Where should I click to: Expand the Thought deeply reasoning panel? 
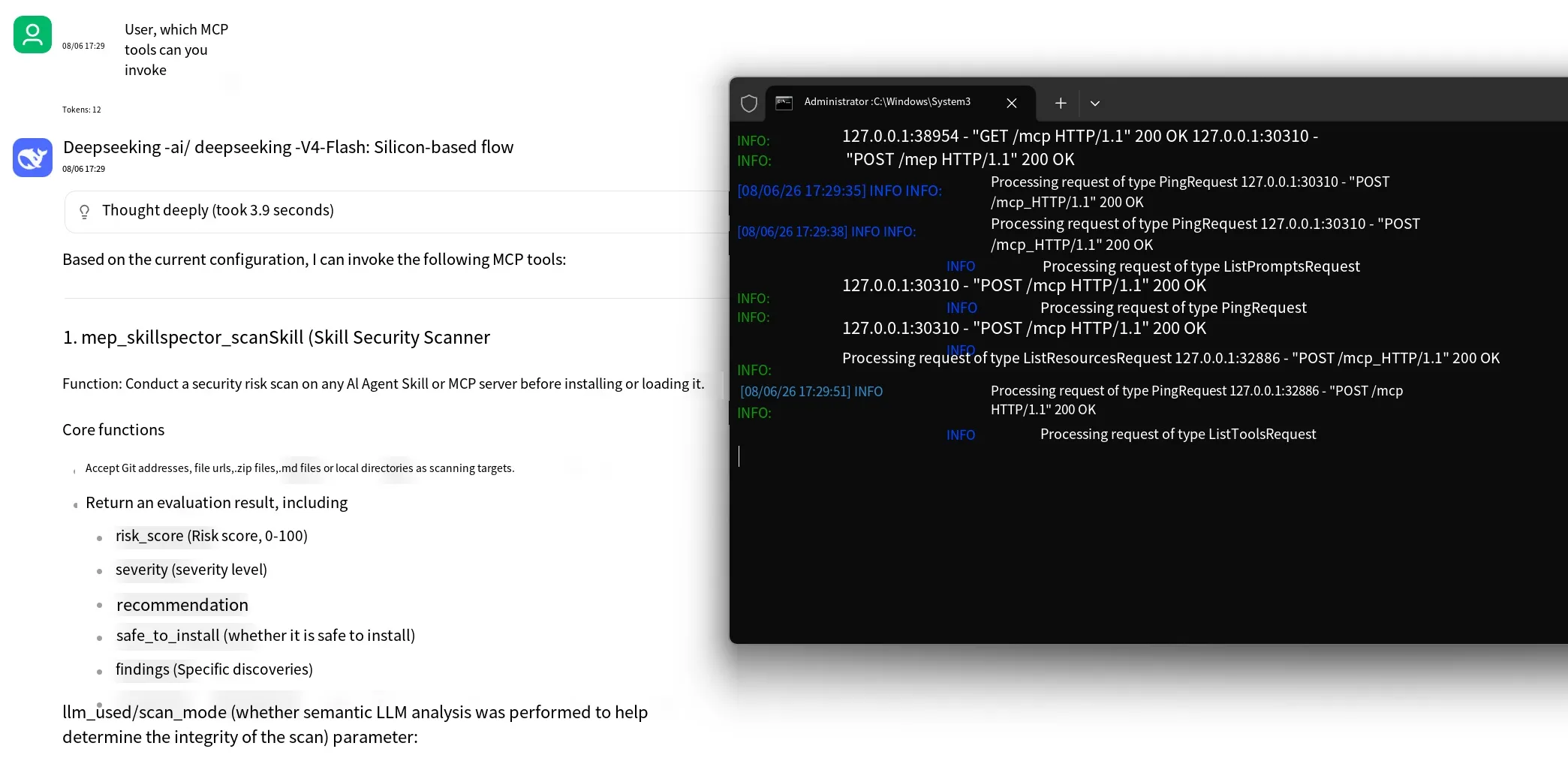pos(396,211)
